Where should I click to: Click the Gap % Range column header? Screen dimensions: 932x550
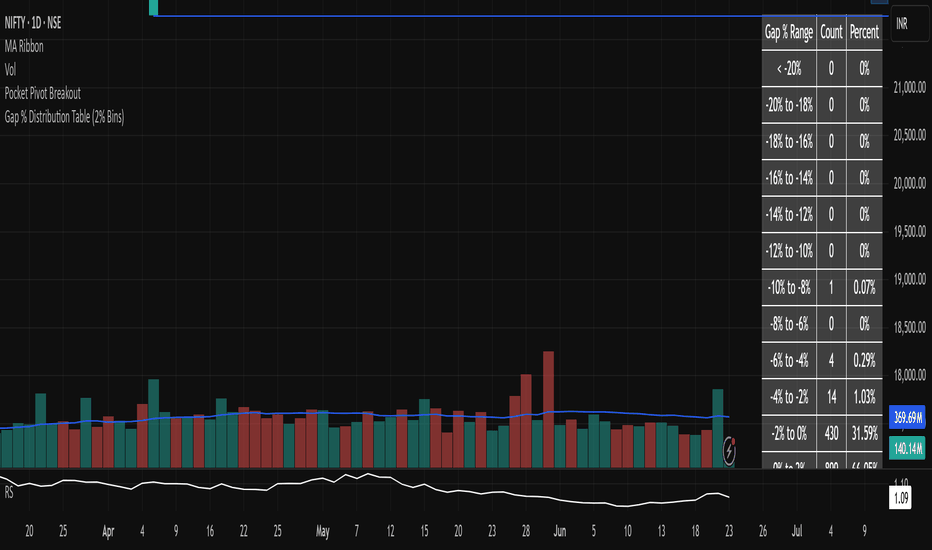coord(789,32)
